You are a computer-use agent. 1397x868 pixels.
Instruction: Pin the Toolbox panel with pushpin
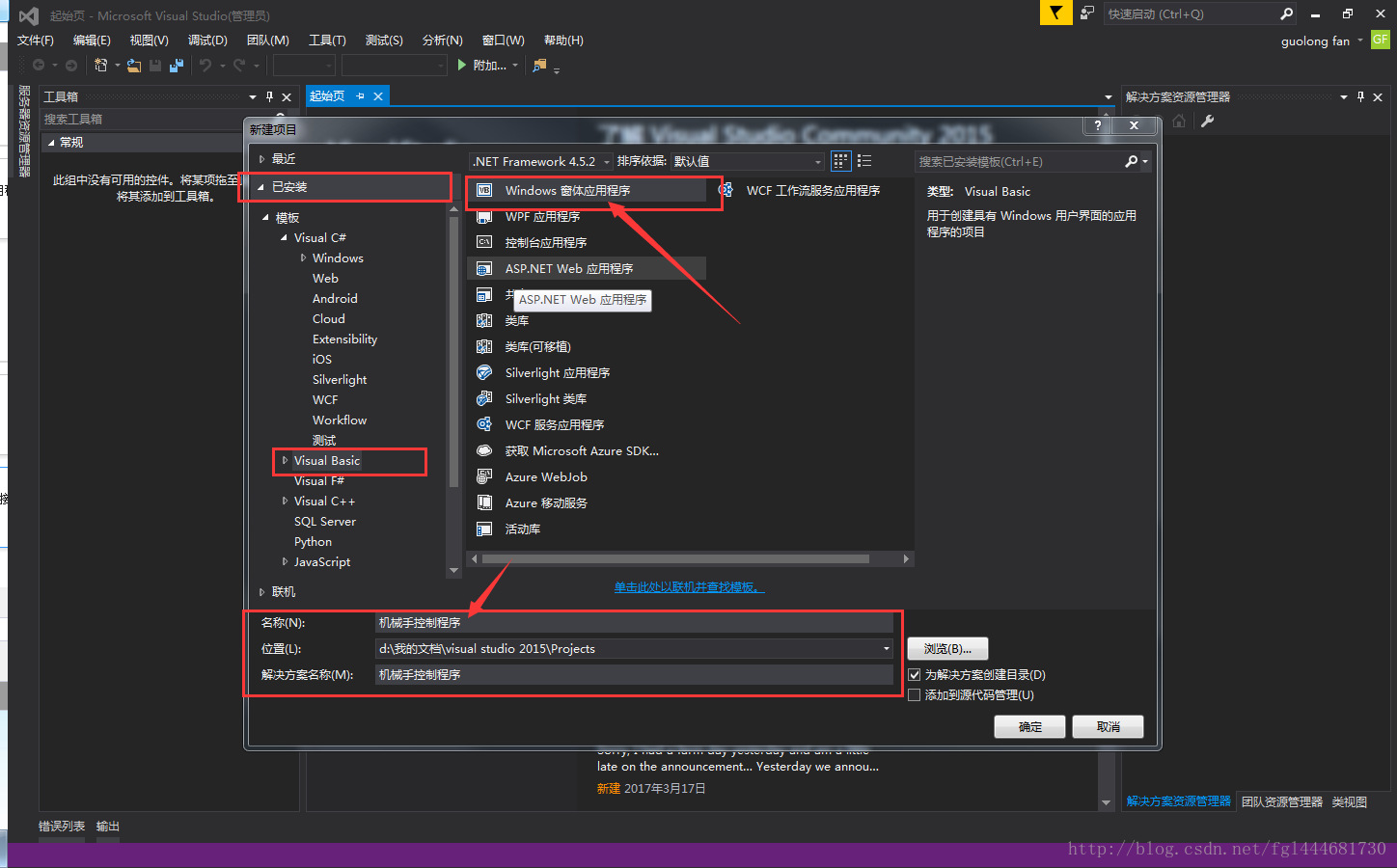[x=269, y=96]
